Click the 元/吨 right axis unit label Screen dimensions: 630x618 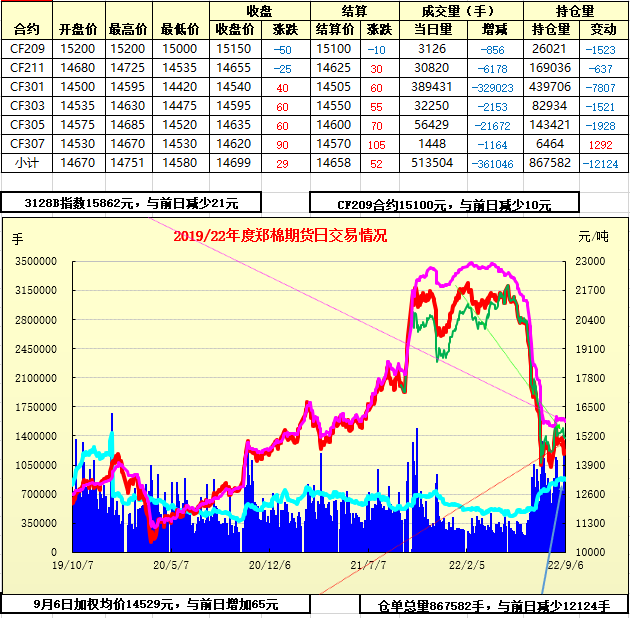pos(592,237)
